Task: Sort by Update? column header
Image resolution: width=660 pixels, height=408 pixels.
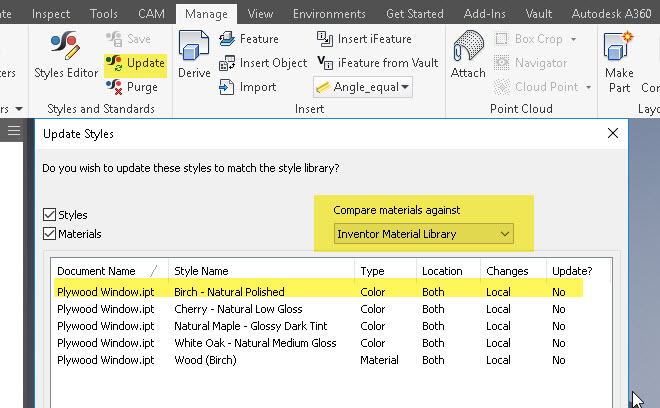Action: coord(578,271)
